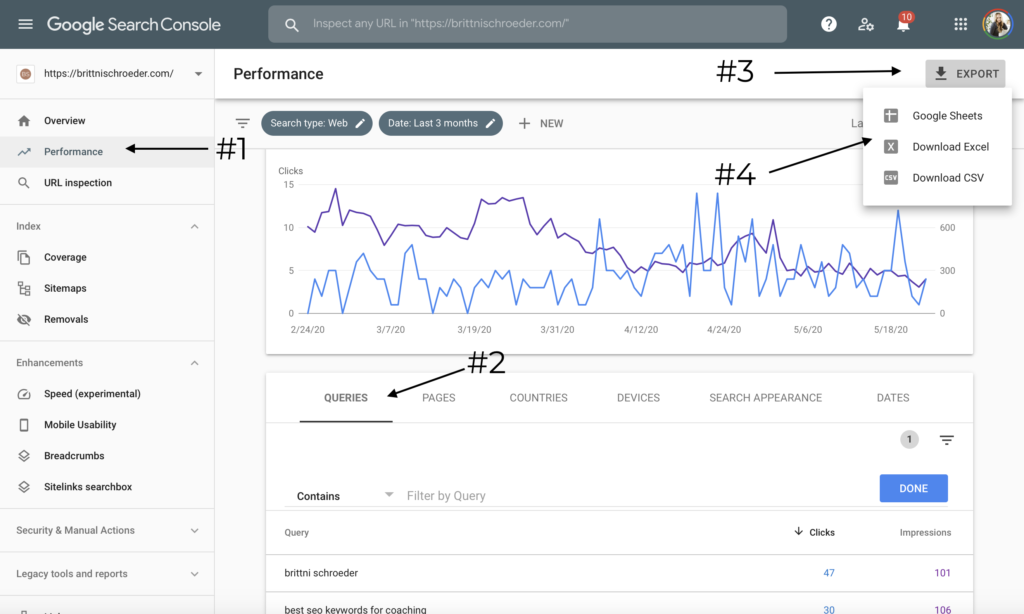Click the active filter count badge
1024x614 pixels.
[909, 440]
